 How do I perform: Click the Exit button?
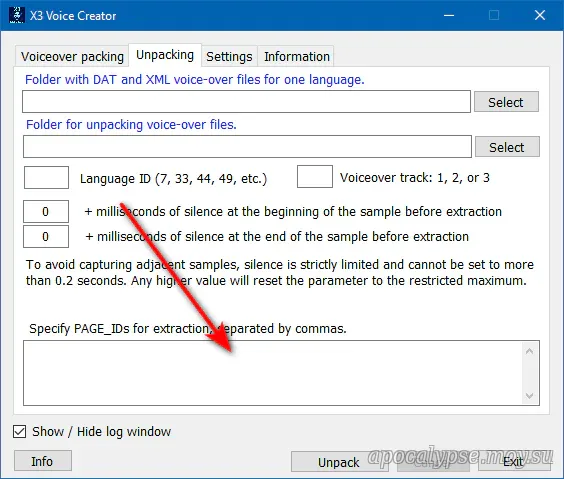(x=514, y=462)
